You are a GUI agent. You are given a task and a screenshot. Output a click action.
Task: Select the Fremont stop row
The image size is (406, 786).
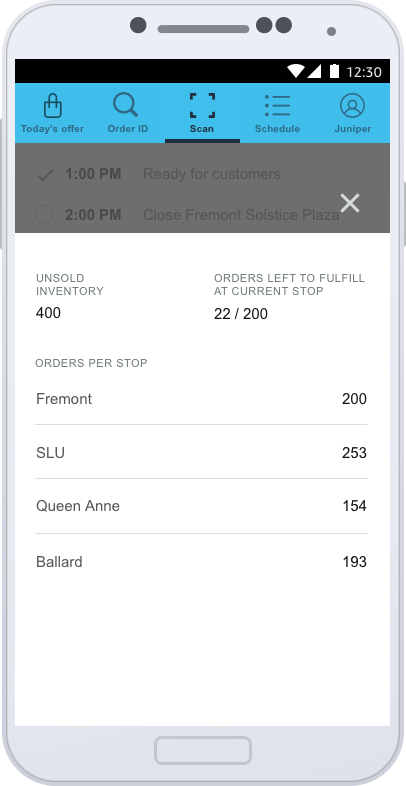tap(201, 399)
